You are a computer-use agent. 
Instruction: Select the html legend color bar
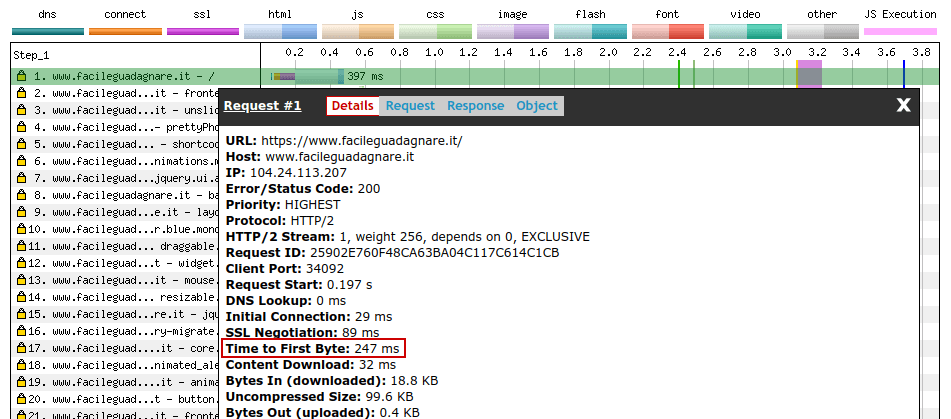(x=281, y=32)
